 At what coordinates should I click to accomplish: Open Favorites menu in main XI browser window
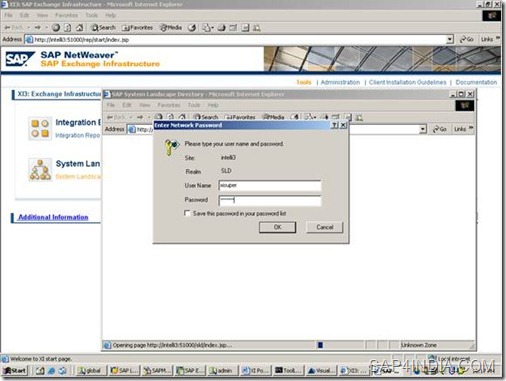click(66, 15)
